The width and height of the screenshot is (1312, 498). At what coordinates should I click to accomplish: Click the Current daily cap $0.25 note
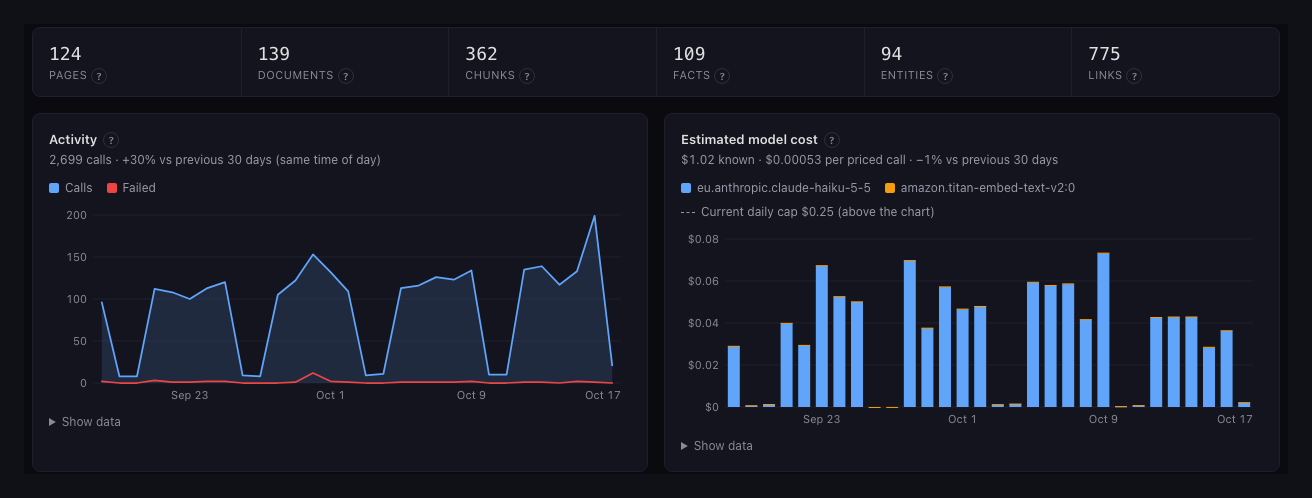point(808,212)
